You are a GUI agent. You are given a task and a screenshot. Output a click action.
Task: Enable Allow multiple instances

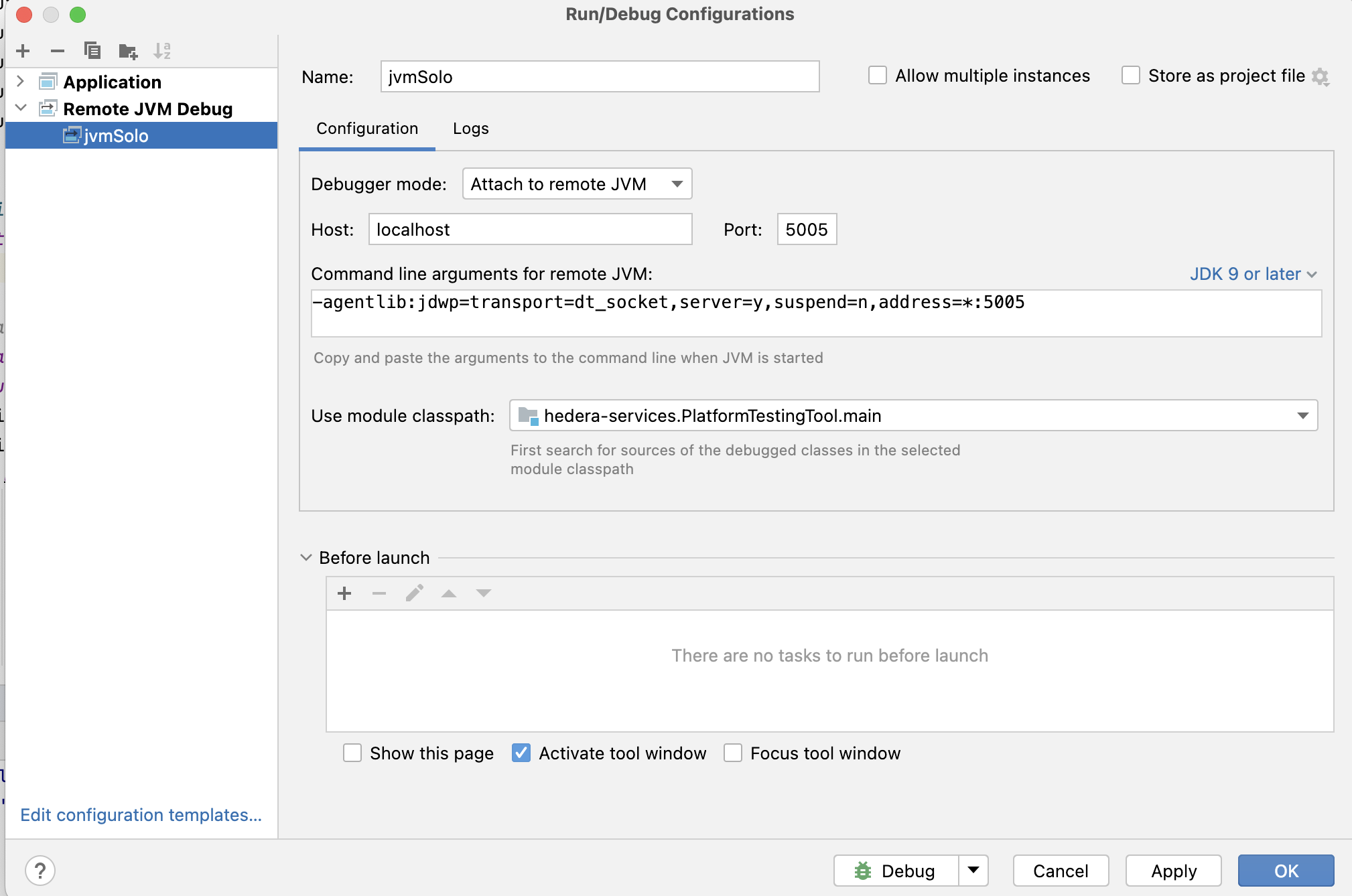[x=878, y=76]
